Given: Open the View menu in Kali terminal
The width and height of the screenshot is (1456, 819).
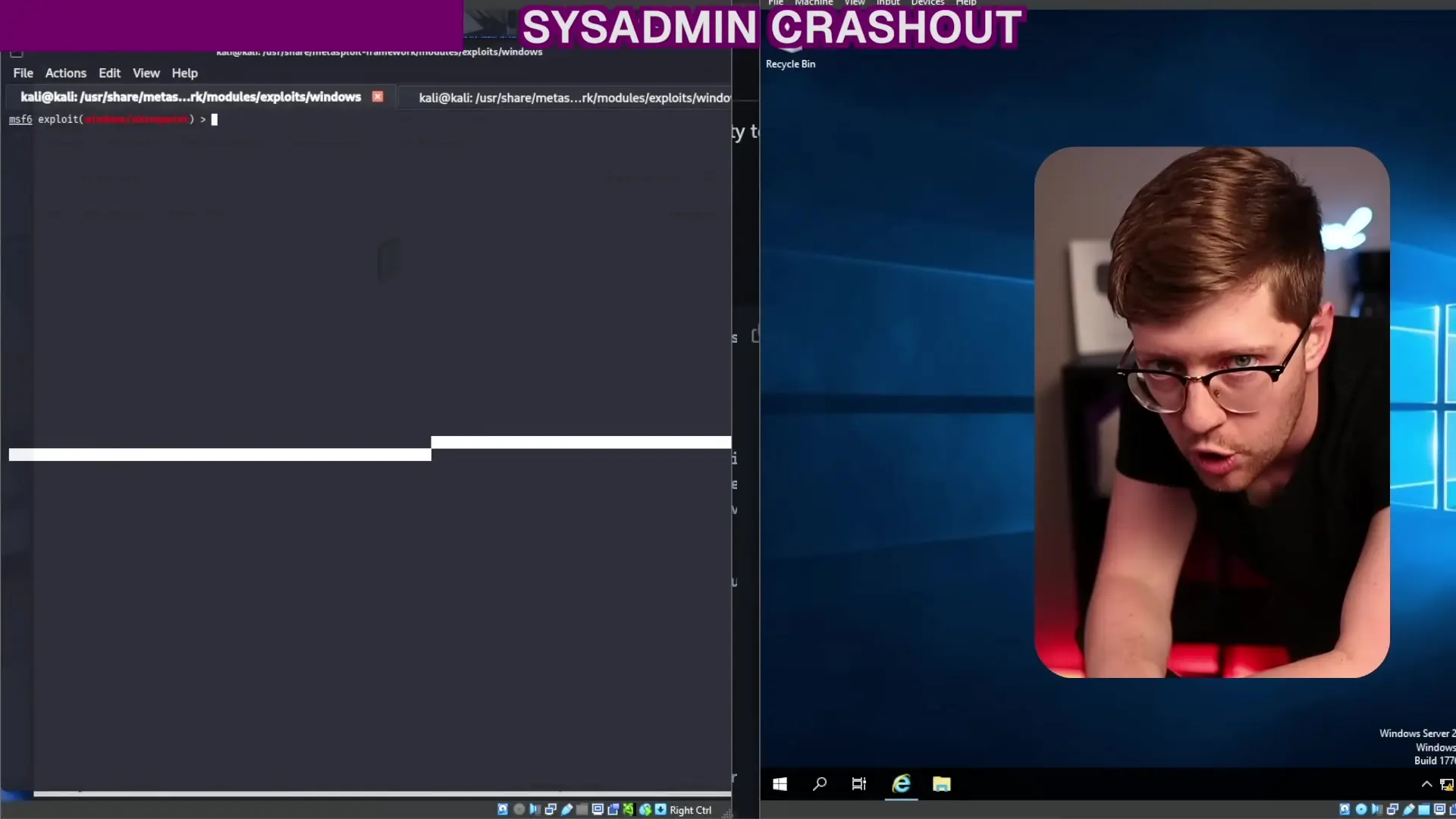Looking at the screenshot, I should 146,73.
